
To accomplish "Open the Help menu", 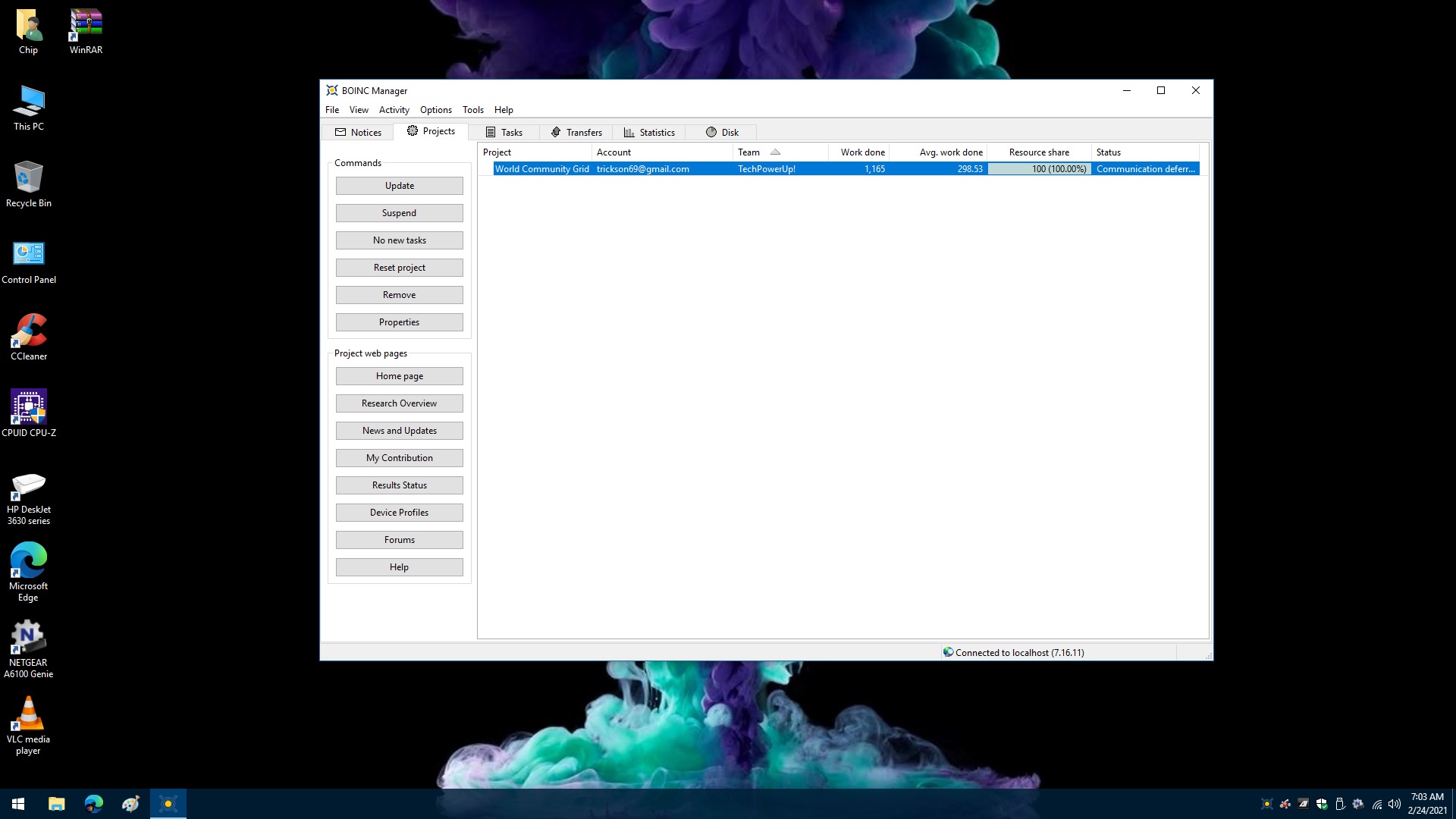I will [x=503, y=110].
